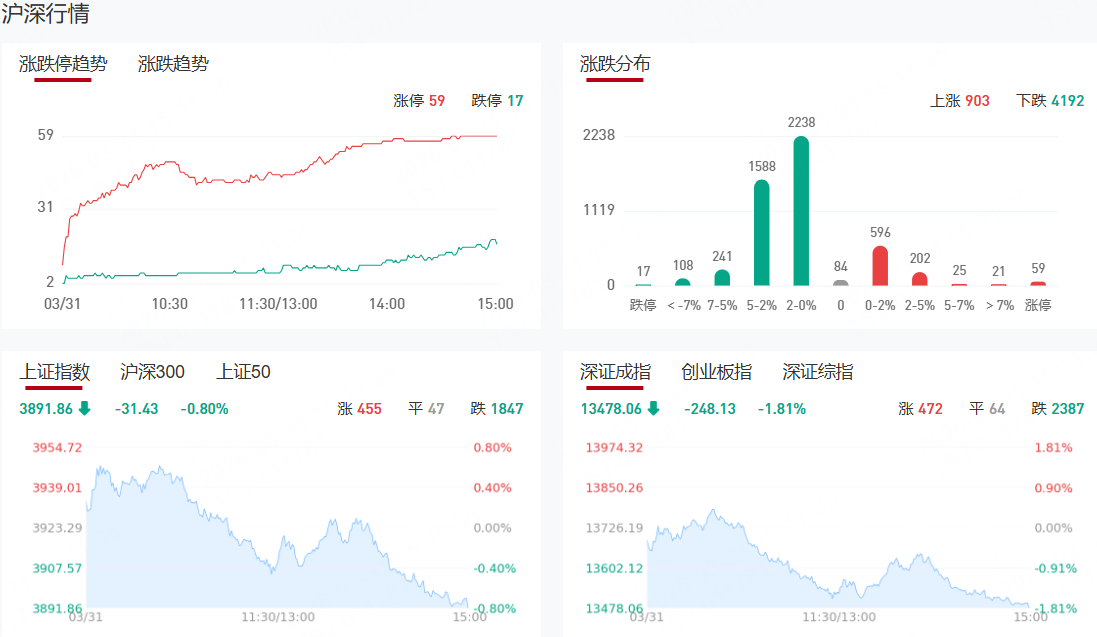Viewport: 1097px width, 637px height.
Task: Select the 上证指数 tab
Action: [x=55, y=372]
